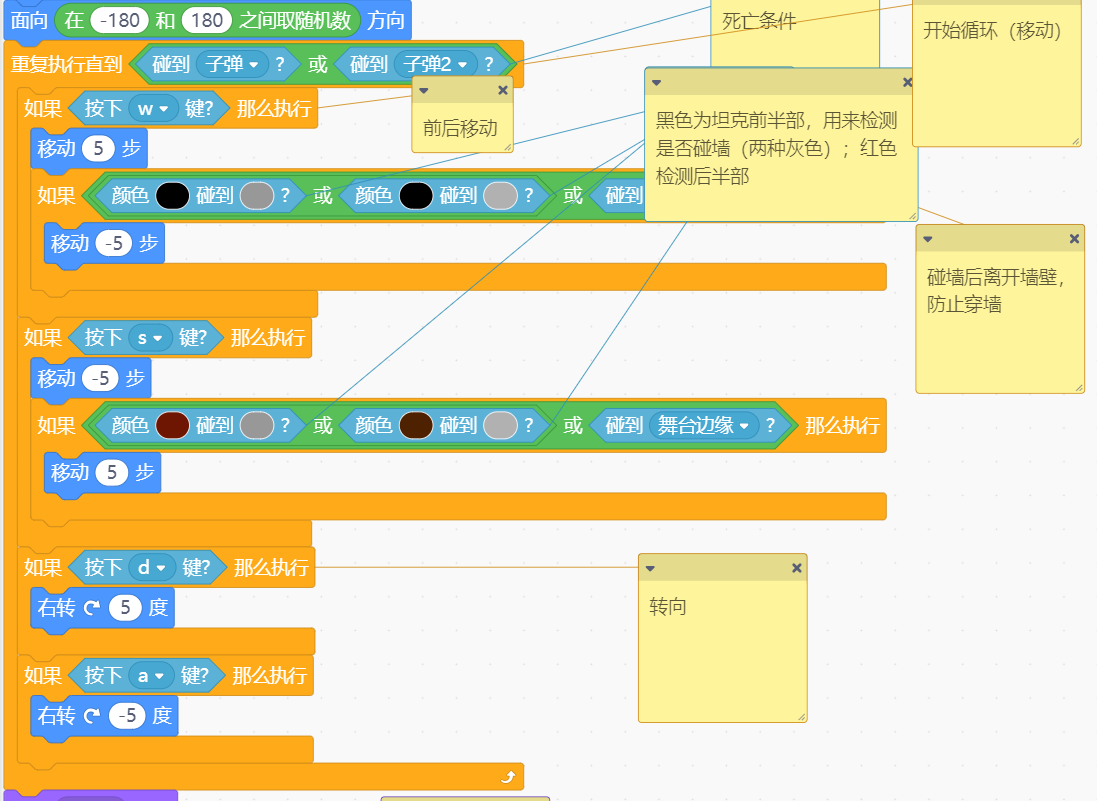Collapse the 碰墙后离开墙壁 comment note
This screenshot has width=1097, height=801.
(x=928, y=239)
